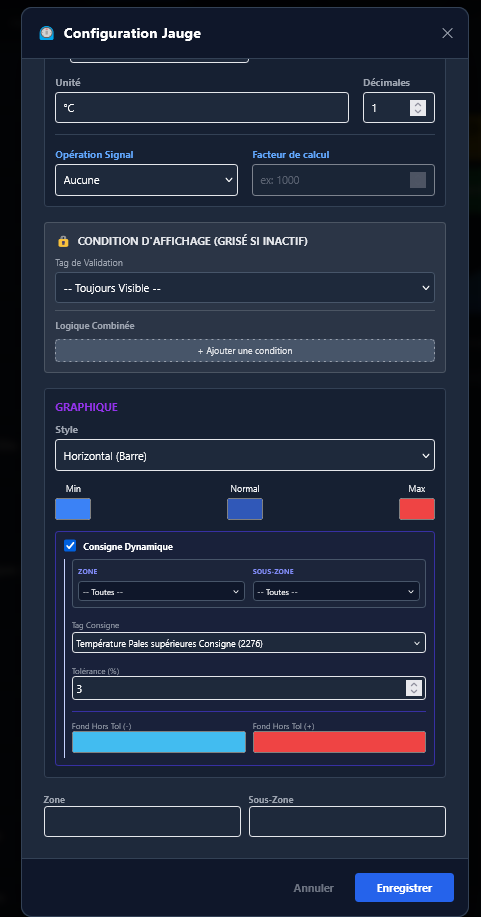Pick the Min color swatch
The image size is (481, 917).
(x=73, y=509)
